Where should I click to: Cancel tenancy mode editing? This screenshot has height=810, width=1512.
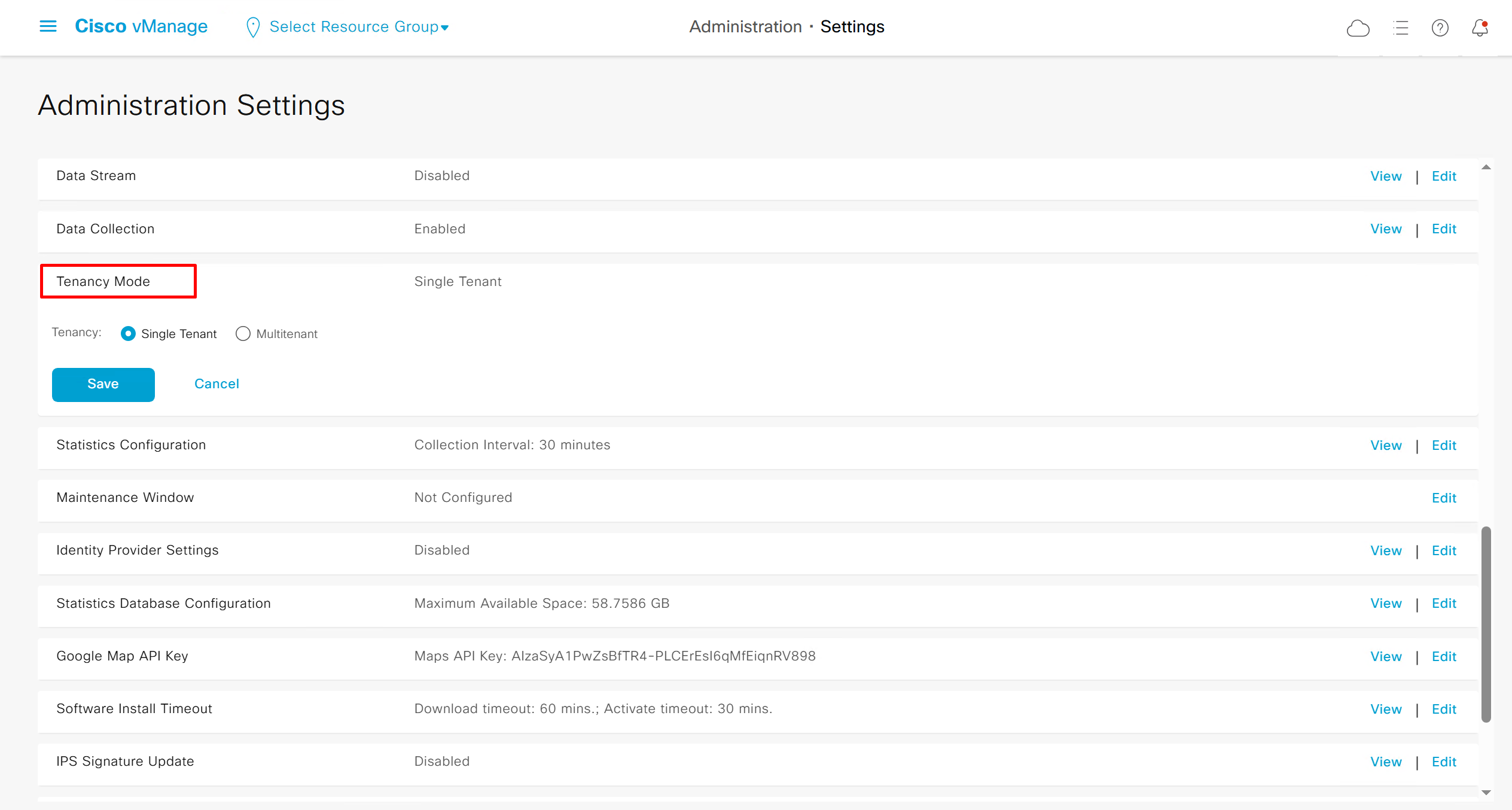click(x=217, y=384)
